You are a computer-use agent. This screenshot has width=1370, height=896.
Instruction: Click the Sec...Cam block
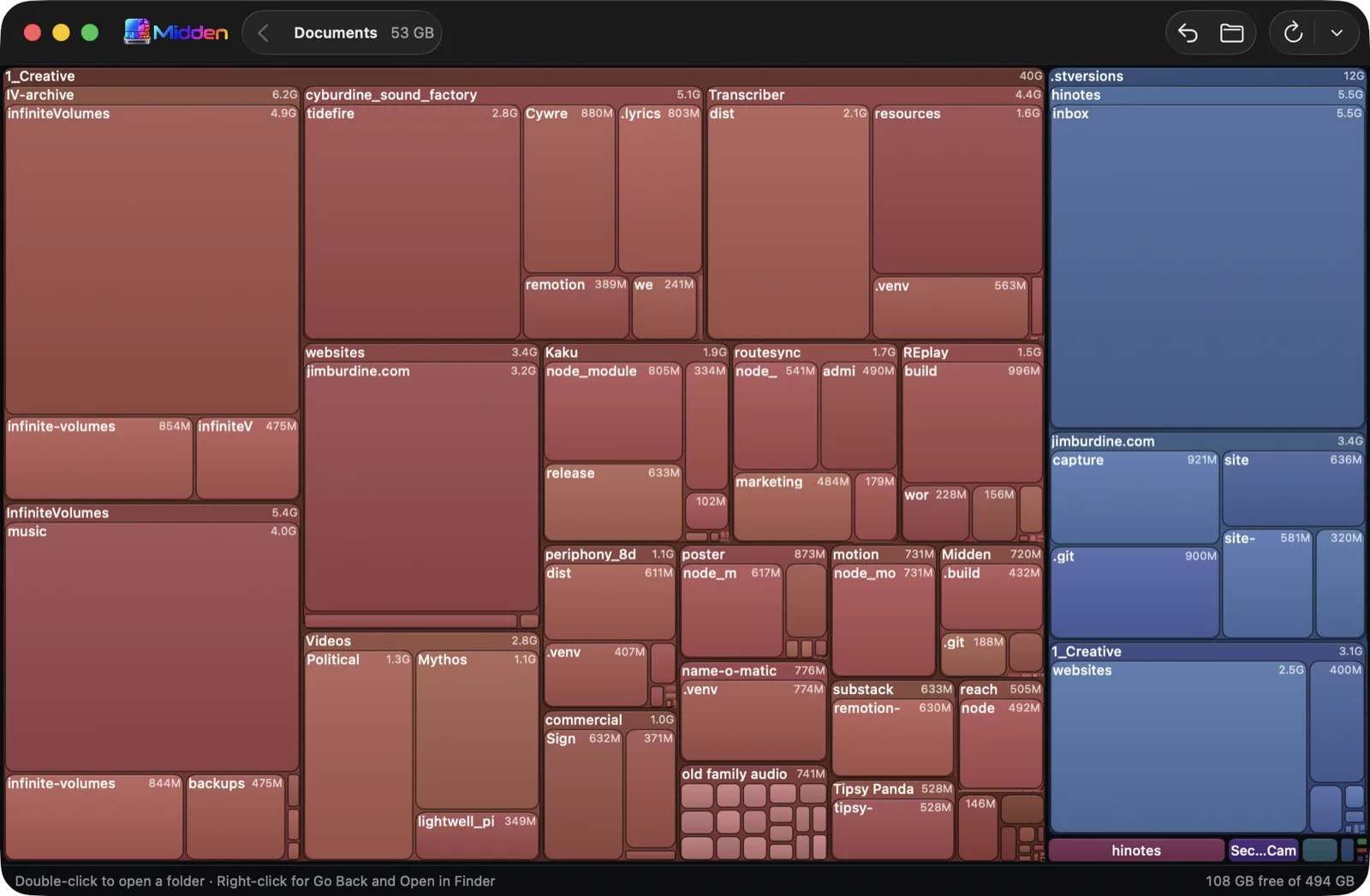point(1264,850)
